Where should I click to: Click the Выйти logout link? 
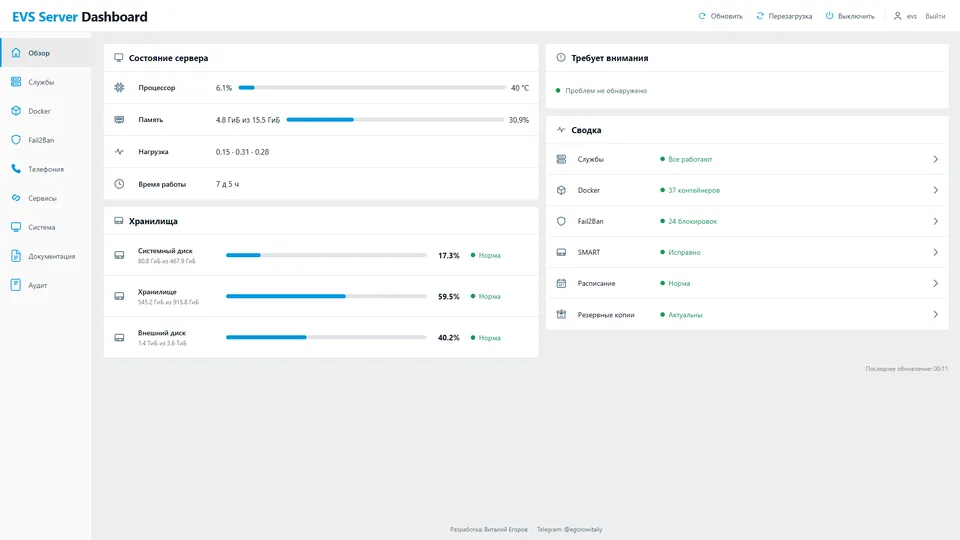(x=935, y=16)
